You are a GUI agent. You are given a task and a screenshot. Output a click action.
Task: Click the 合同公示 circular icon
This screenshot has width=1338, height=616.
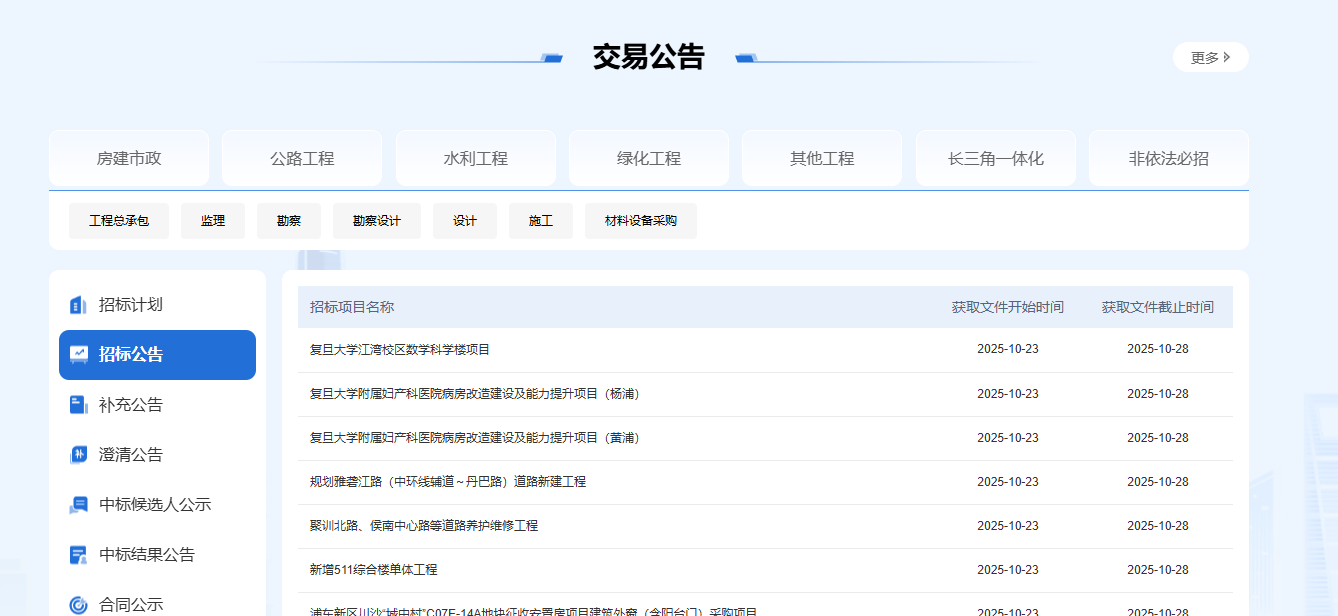pyautogui.click(x=78, y=604)
